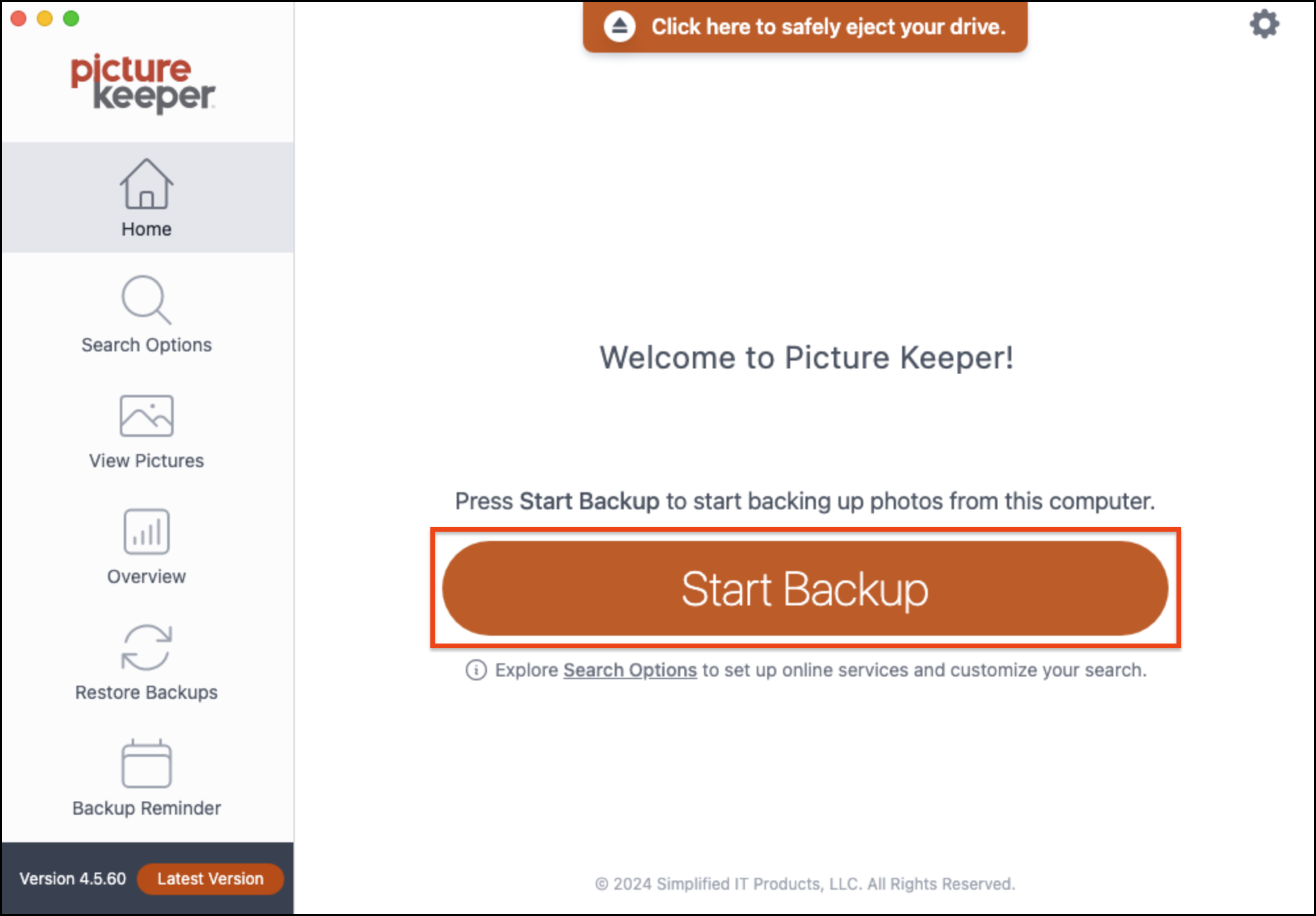Screen dimensions: 1316x916
Task: Click the Home house icon
Action: [146, 184]
